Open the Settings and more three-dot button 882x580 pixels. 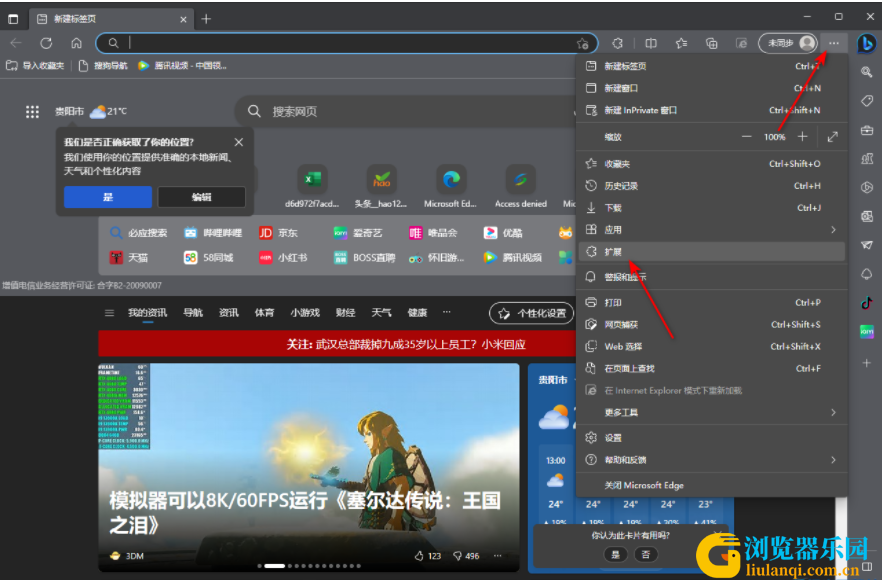tap(834, 43)
